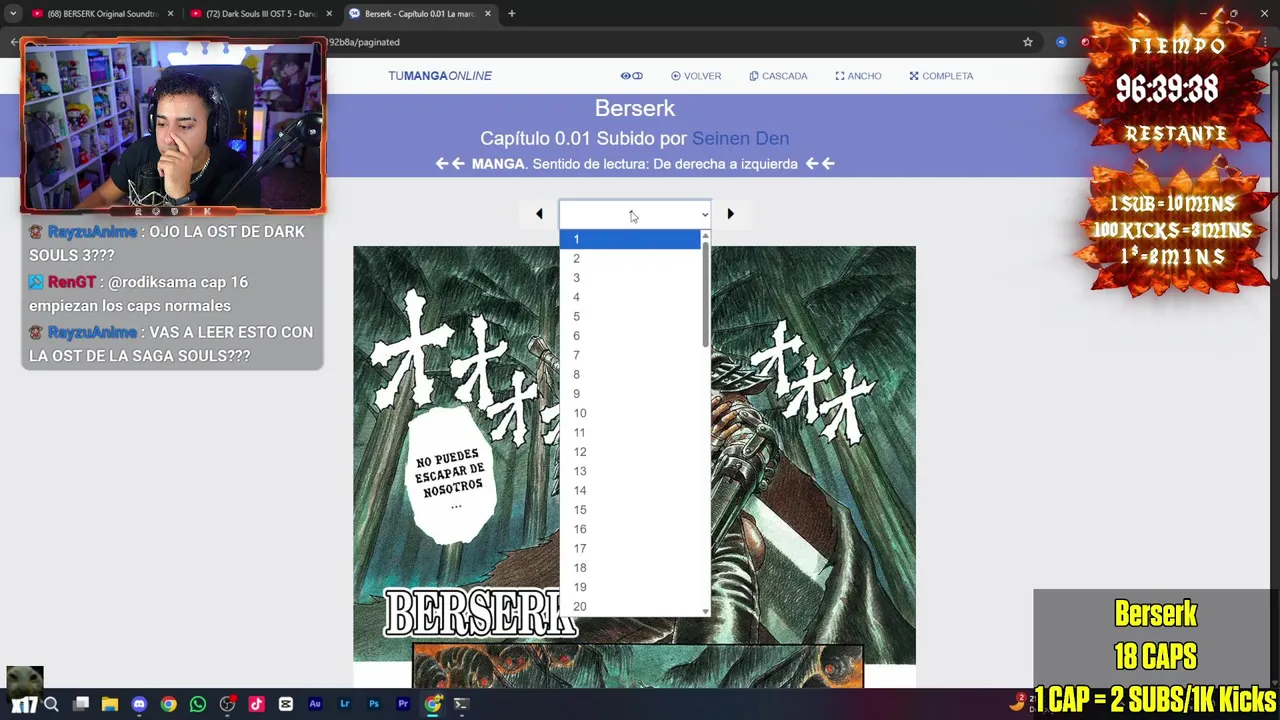Screen dimensions: 1280x720
Task: Select page 10 option
Action: [x=630, y=413]
